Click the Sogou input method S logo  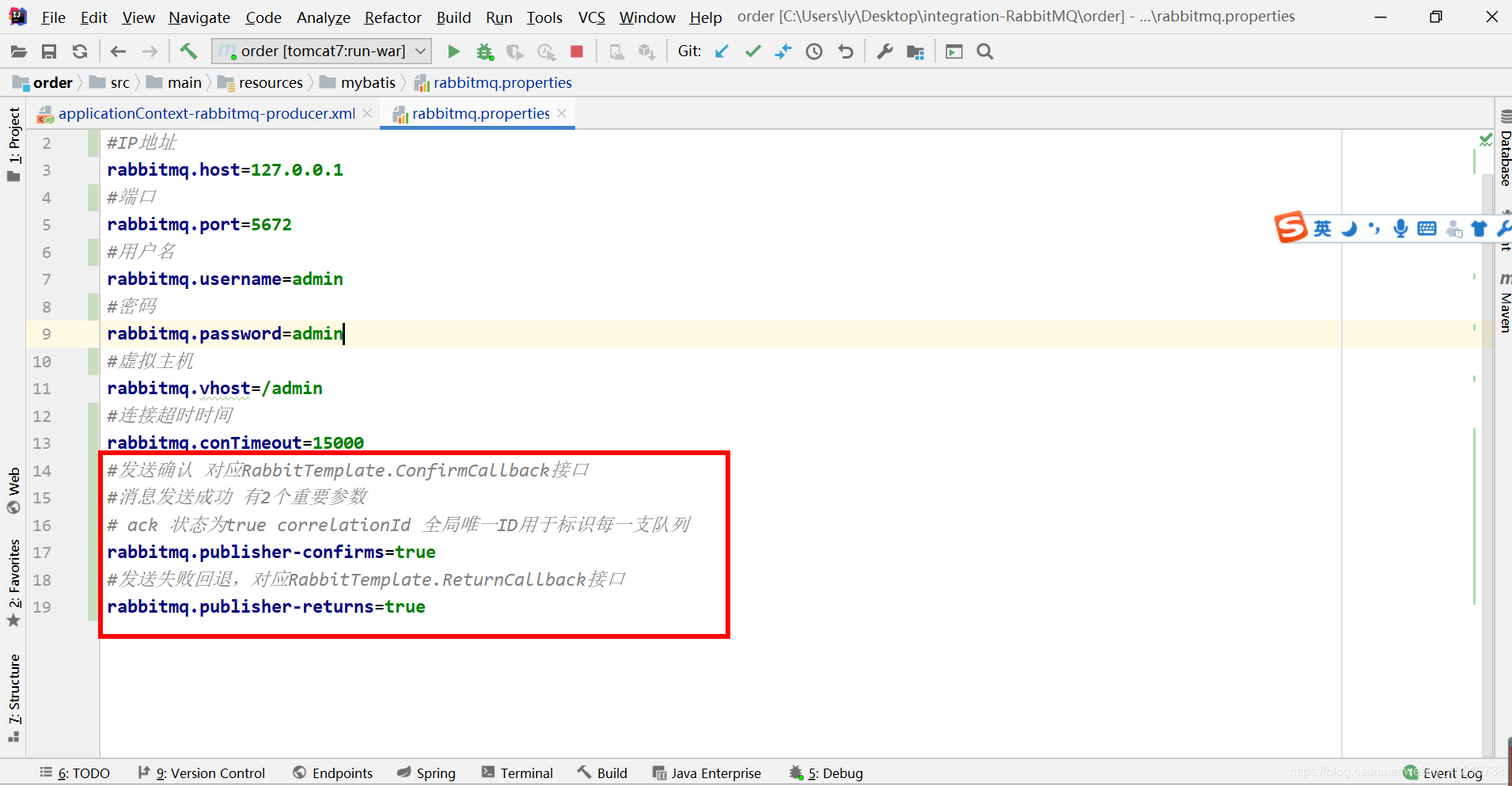tap(1290, 228)
